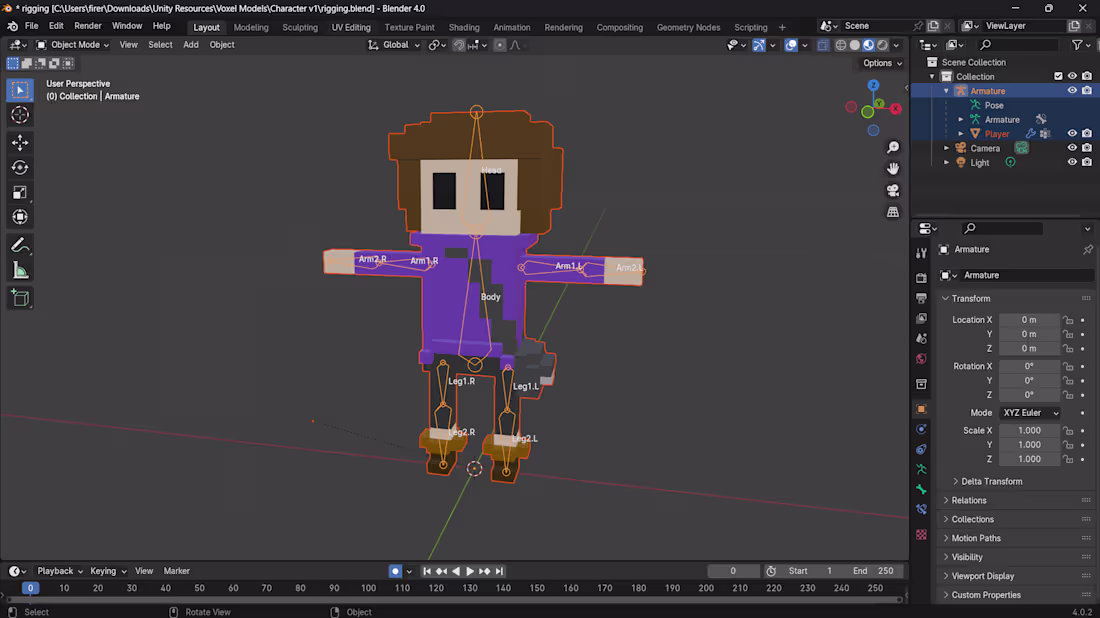
Task: Toggle the Camera's visibility eye icon
Action: pyautogui.click(x=1072, y=147)
